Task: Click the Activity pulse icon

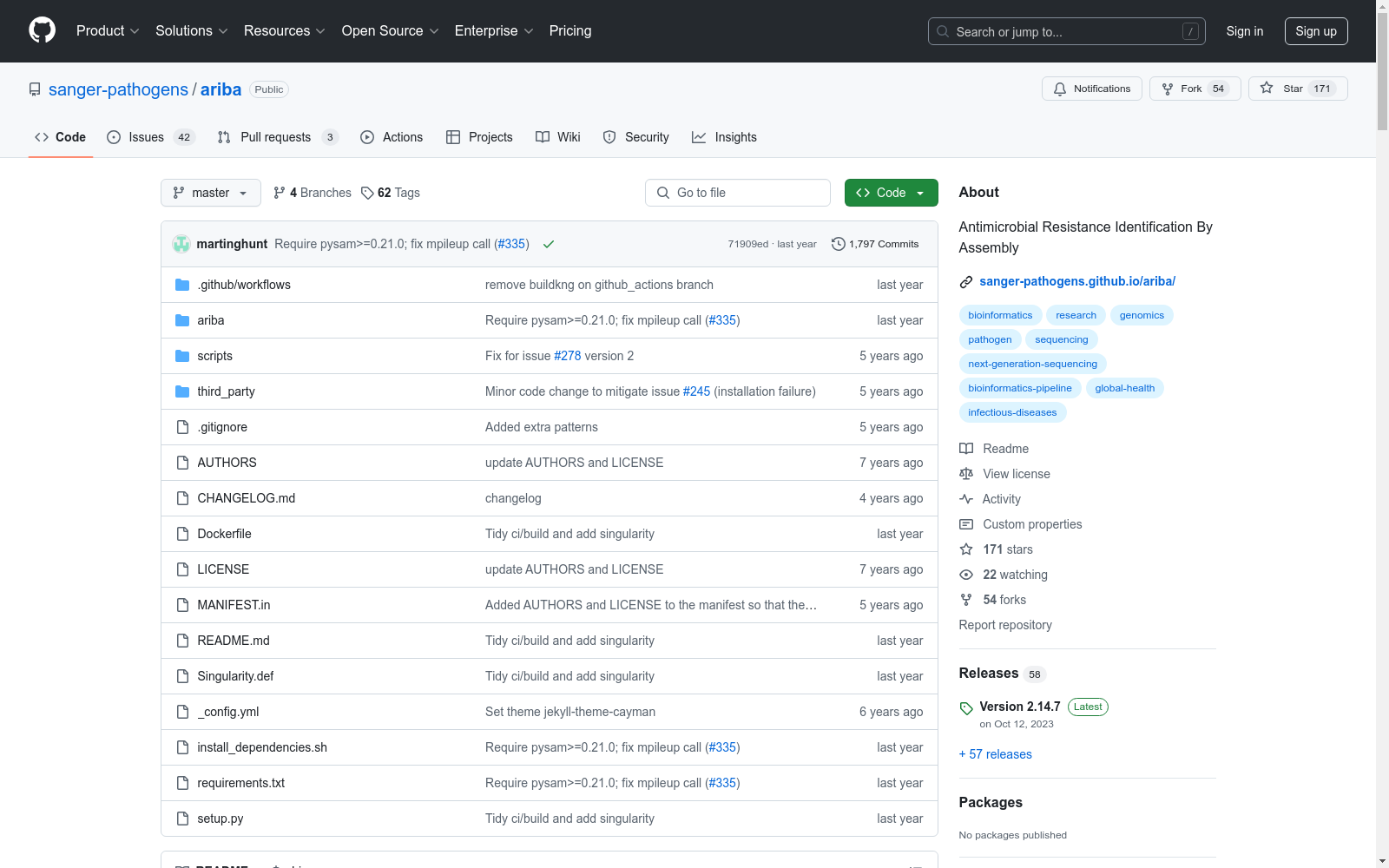Action: tap(966, 499)
